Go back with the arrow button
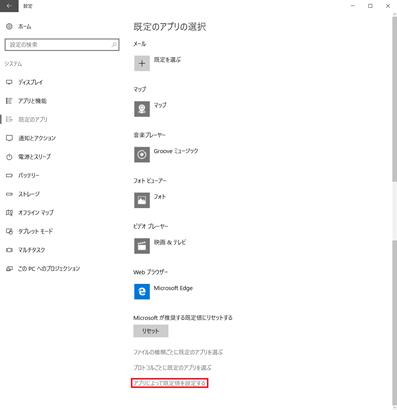The height and width of the screenshot is (410, 397). coord(9,6)
